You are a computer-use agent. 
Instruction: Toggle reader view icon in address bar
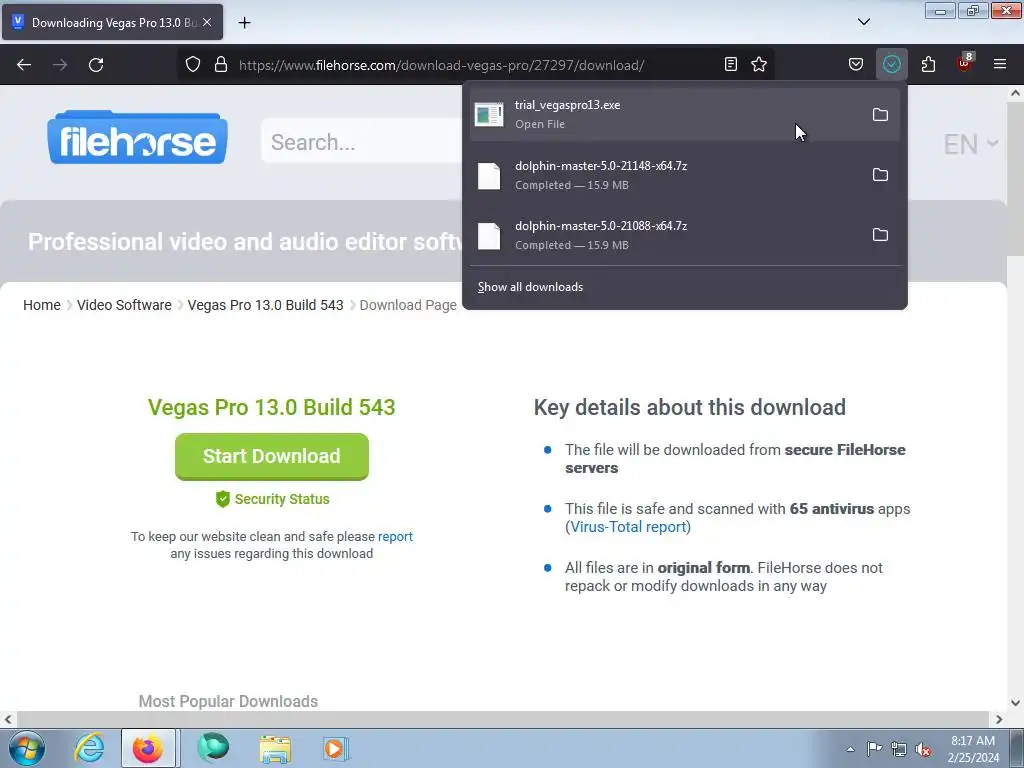click(x=731, y=64)
